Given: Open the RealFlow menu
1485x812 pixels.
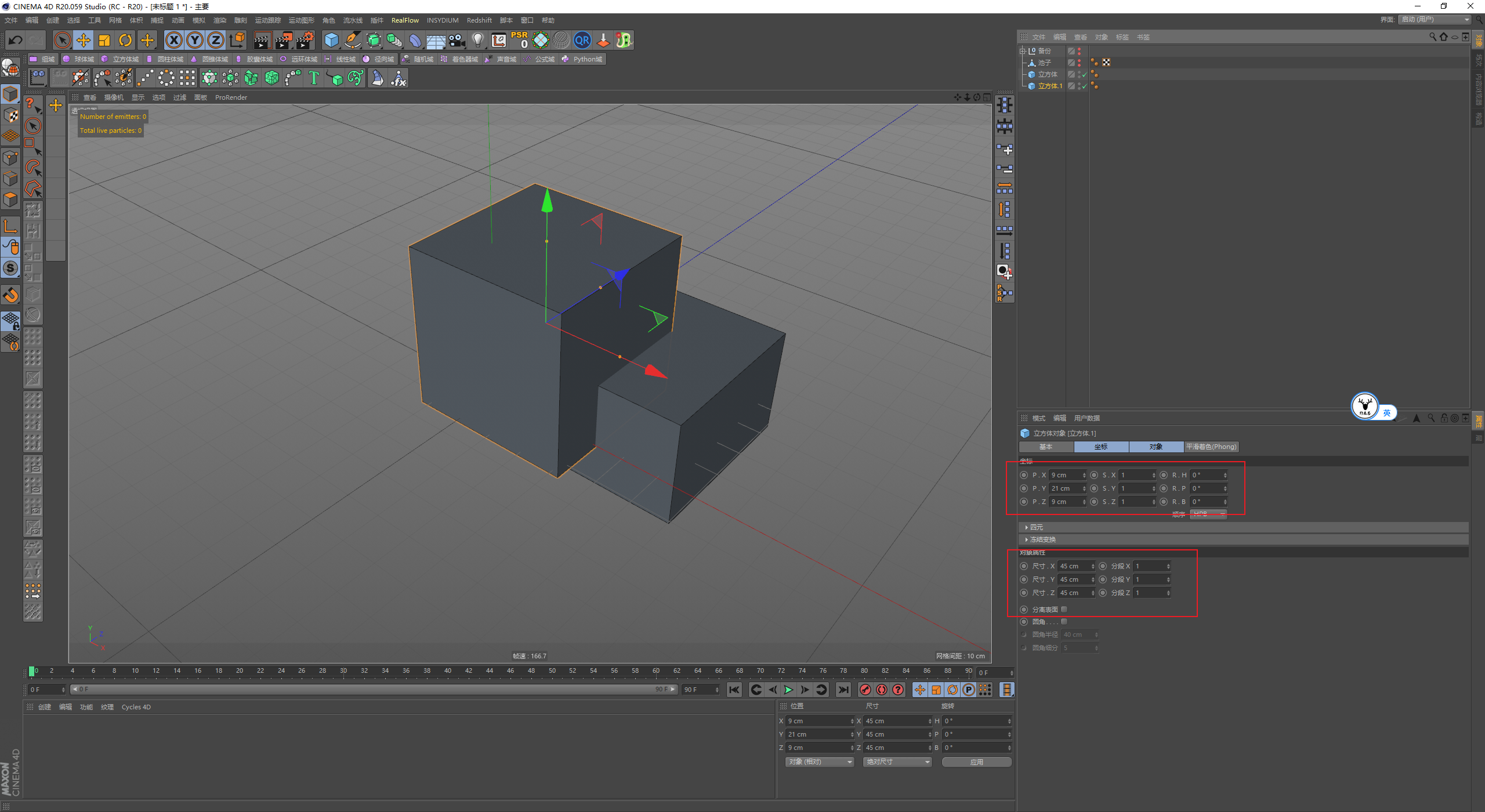Looking at the screenshot, I should 405,20.
